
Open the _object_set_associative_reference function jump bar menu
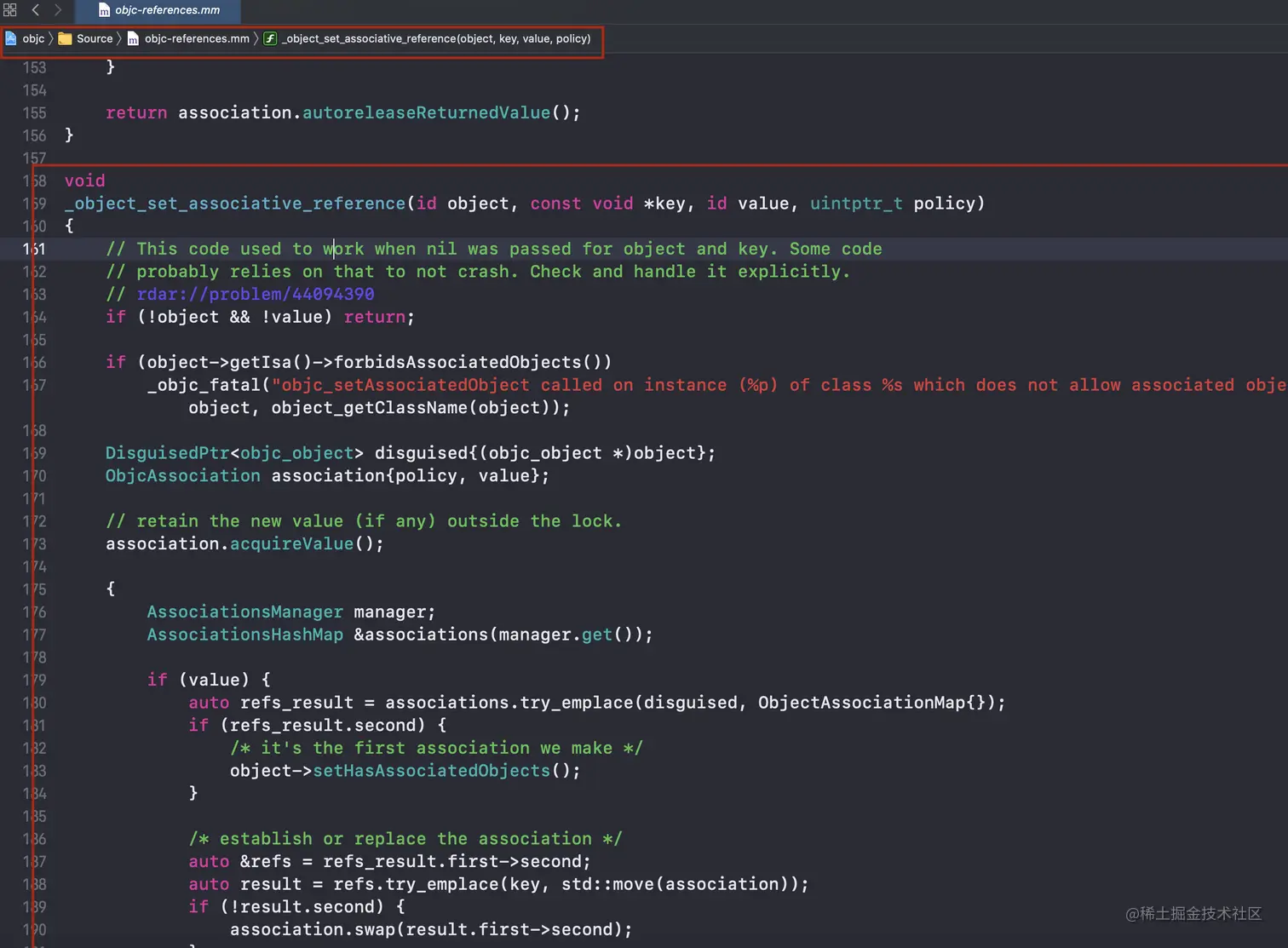click(x=427, y=38)
